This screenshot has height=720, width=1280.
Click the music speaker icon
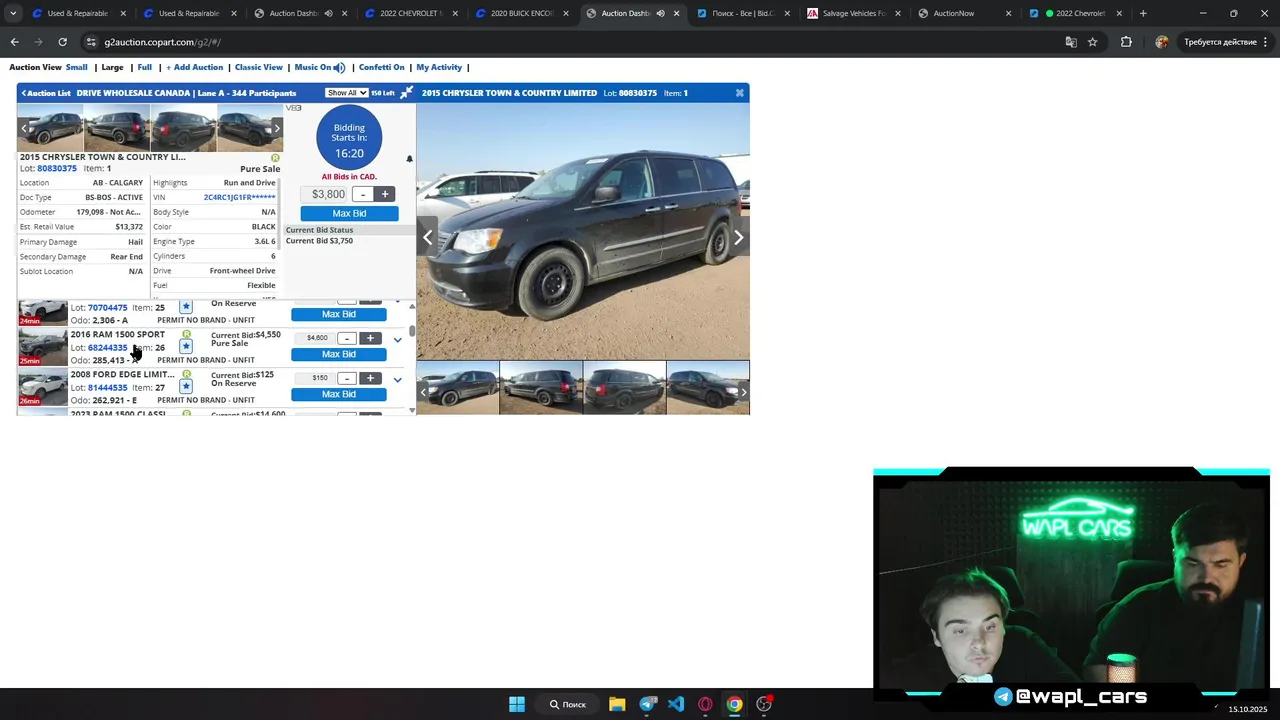click(339, 68)
